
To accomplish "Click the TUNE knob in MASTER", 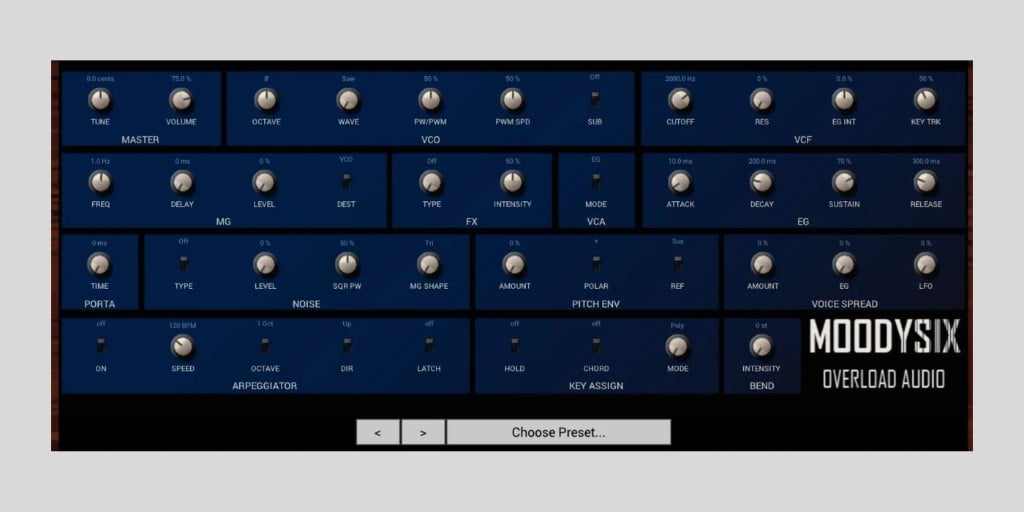I will tap(100, 100).
